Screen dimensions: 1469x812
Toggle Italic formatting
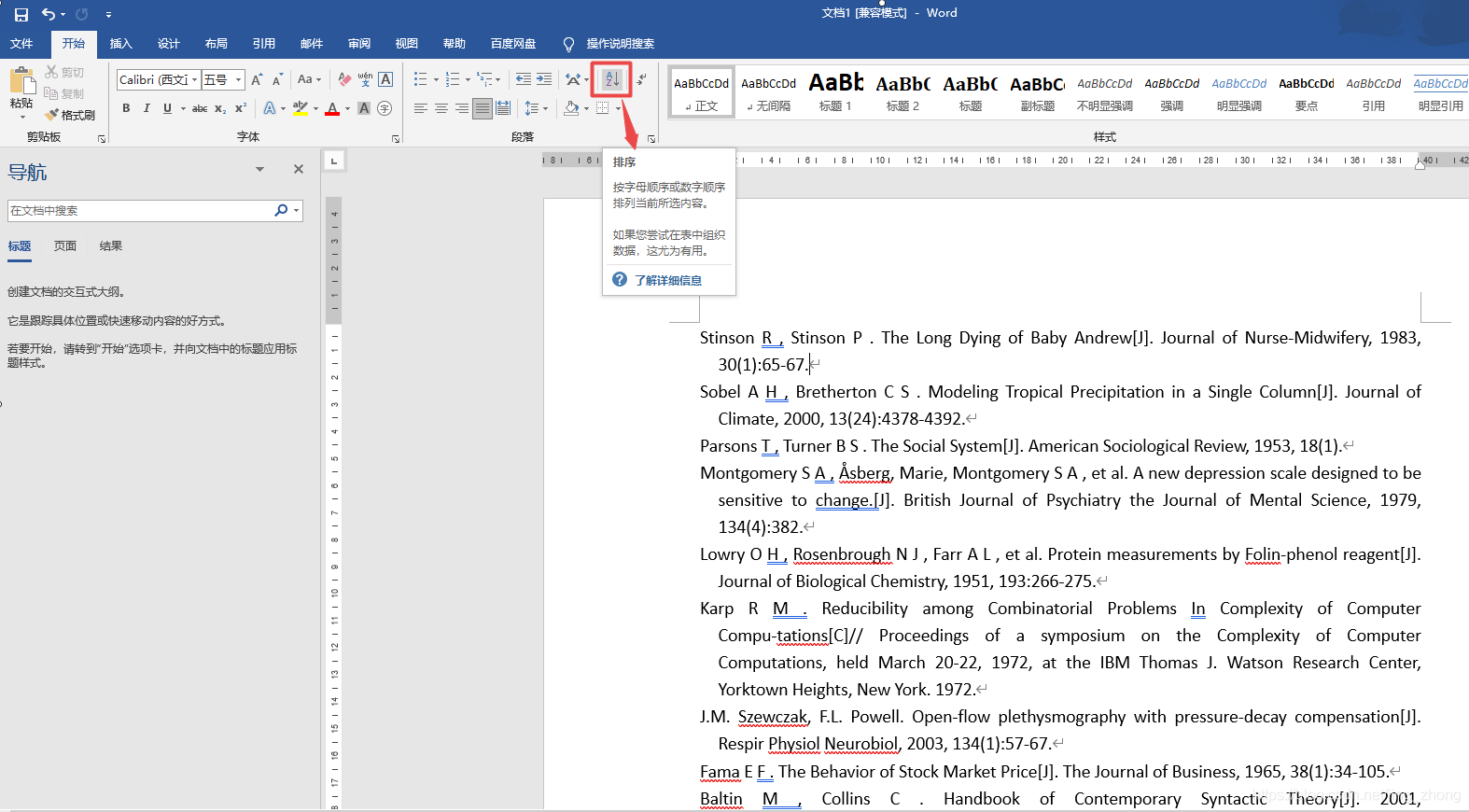pyautogui.click(x=147, y=108)
